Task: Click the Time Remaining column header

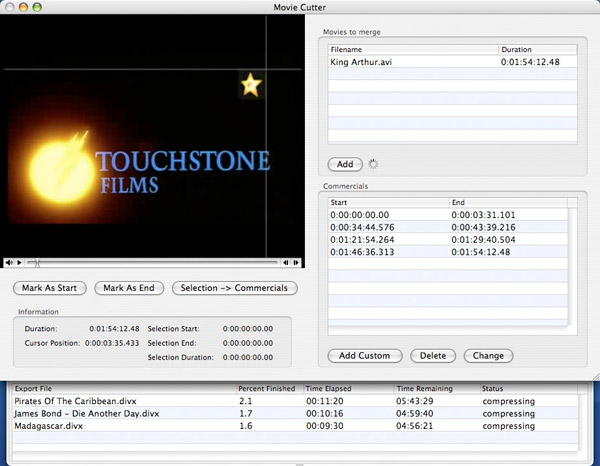Action: pyautogui.click(x=437, y=389)
